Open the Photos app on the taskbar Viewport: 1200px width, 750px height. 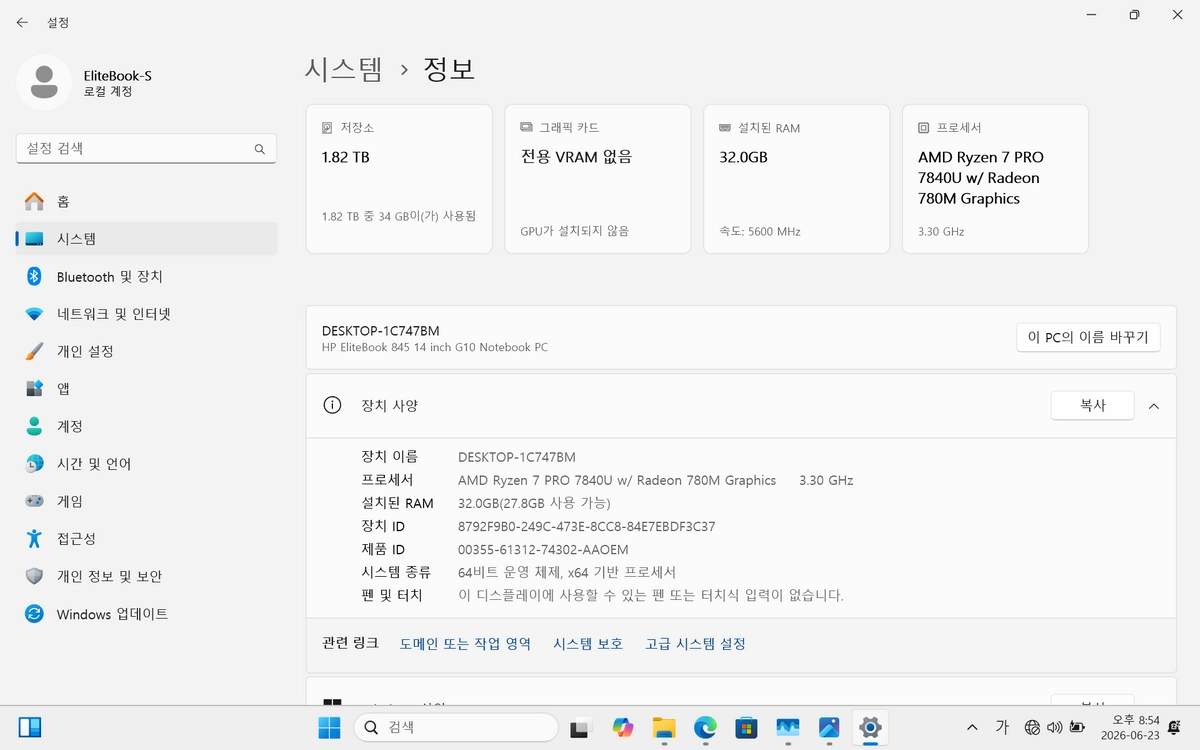829,727
